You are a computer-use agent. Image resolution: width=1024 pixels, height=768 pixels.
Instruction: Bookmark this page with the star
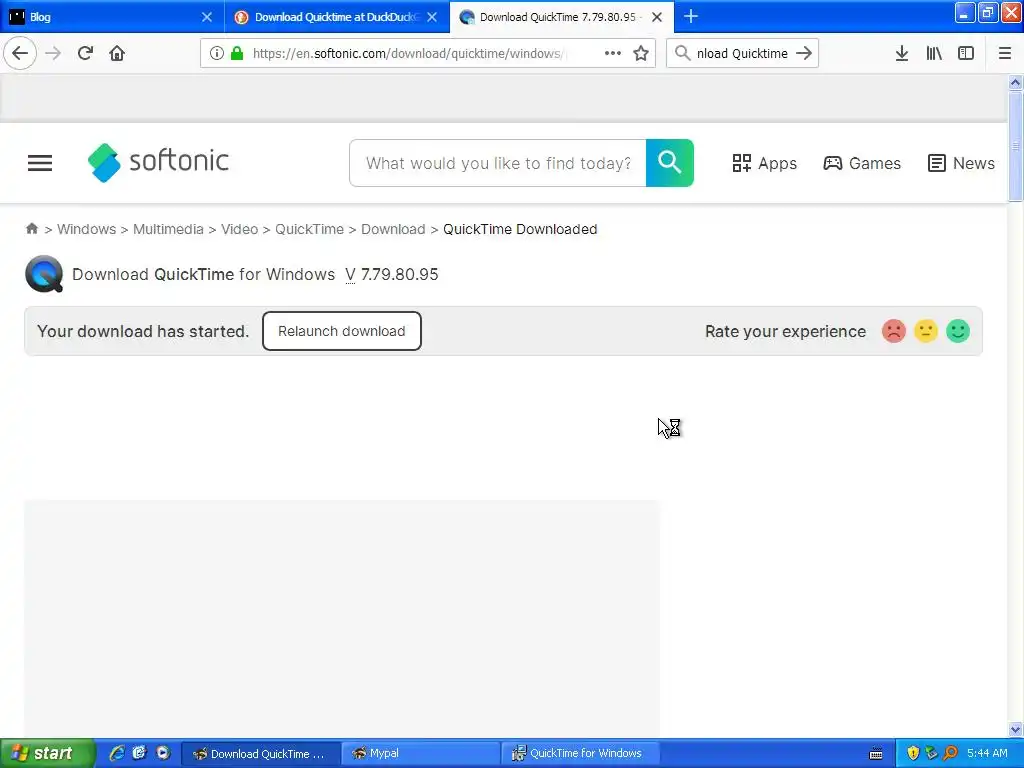tap(641, 53)
